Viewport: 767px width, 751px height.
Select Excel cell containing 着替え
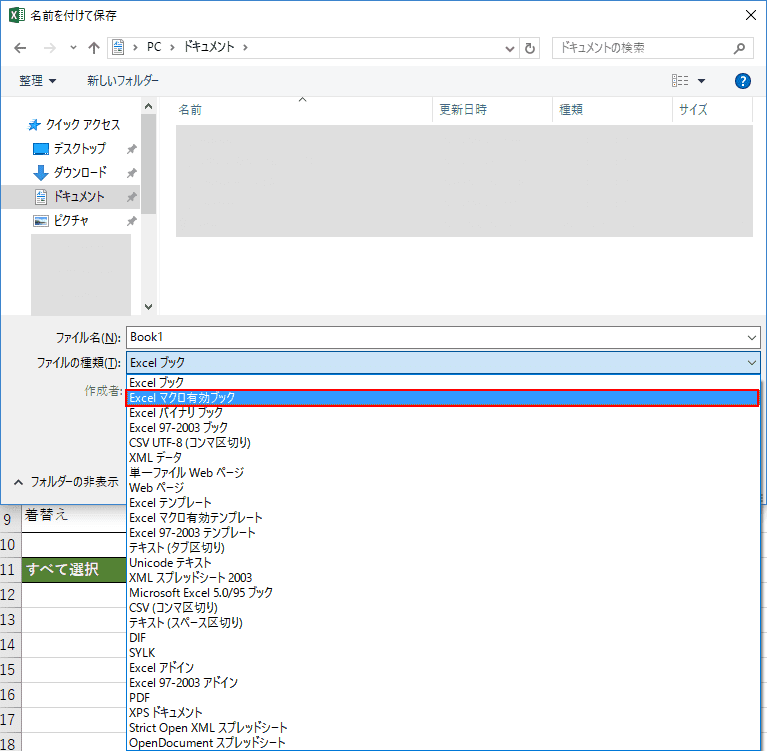point(73,519)
